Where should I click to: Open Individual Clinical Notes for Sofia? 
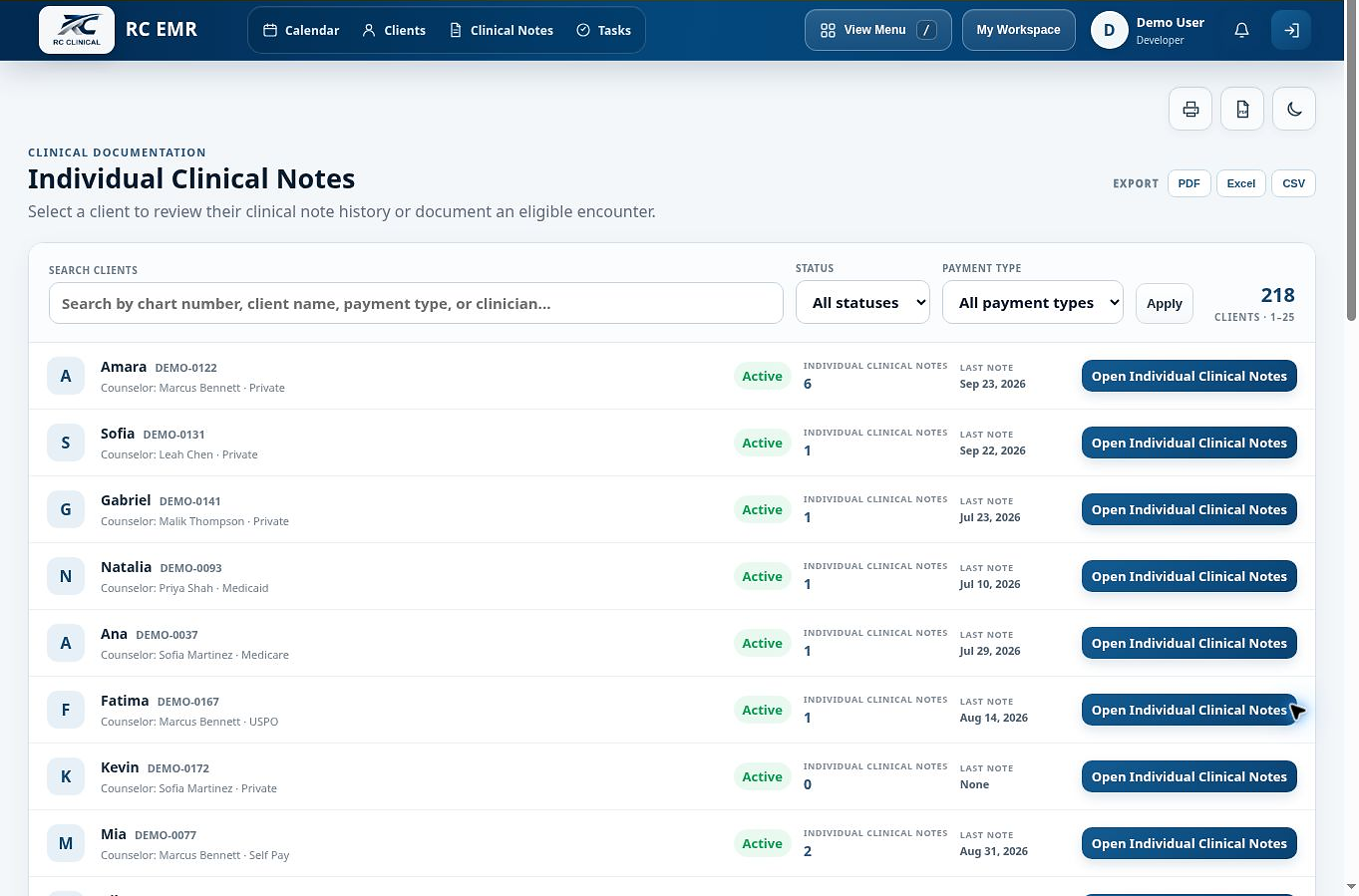pyautogui.click(x=1189, y=443)
